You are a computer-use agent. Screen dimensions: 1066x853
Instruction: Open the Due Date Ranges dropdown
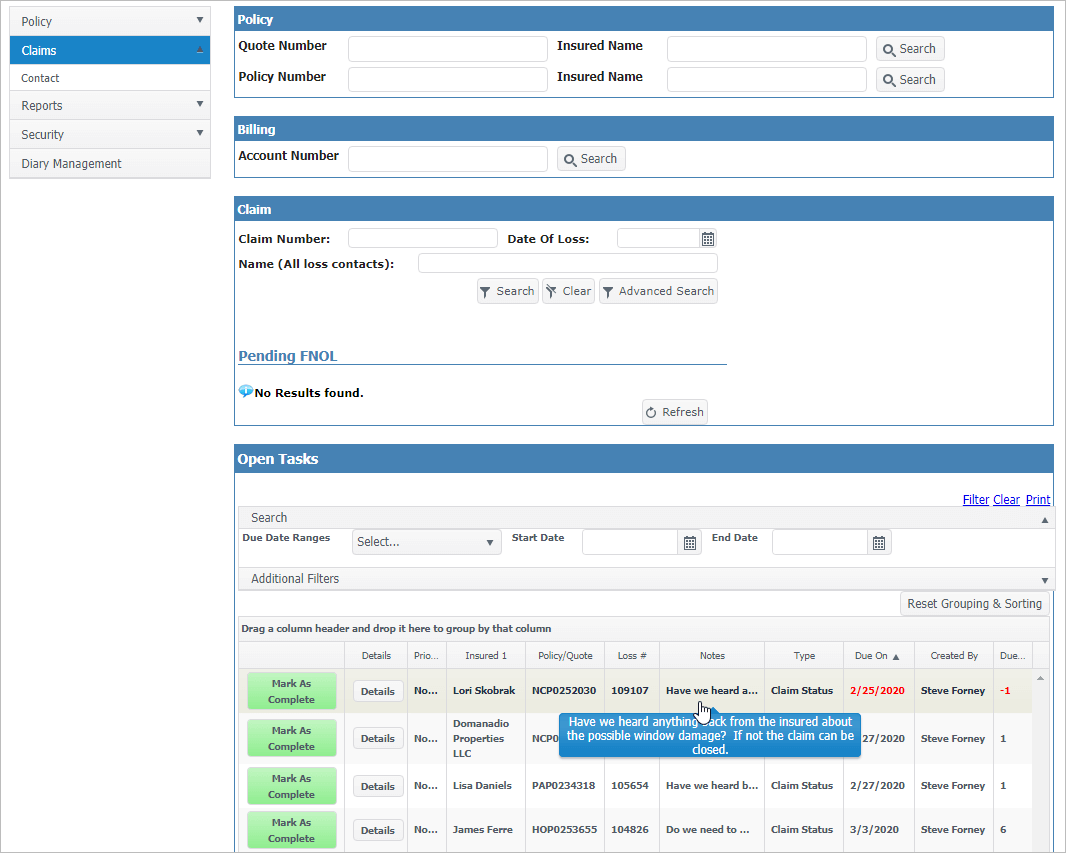click(x=427, y=542)
